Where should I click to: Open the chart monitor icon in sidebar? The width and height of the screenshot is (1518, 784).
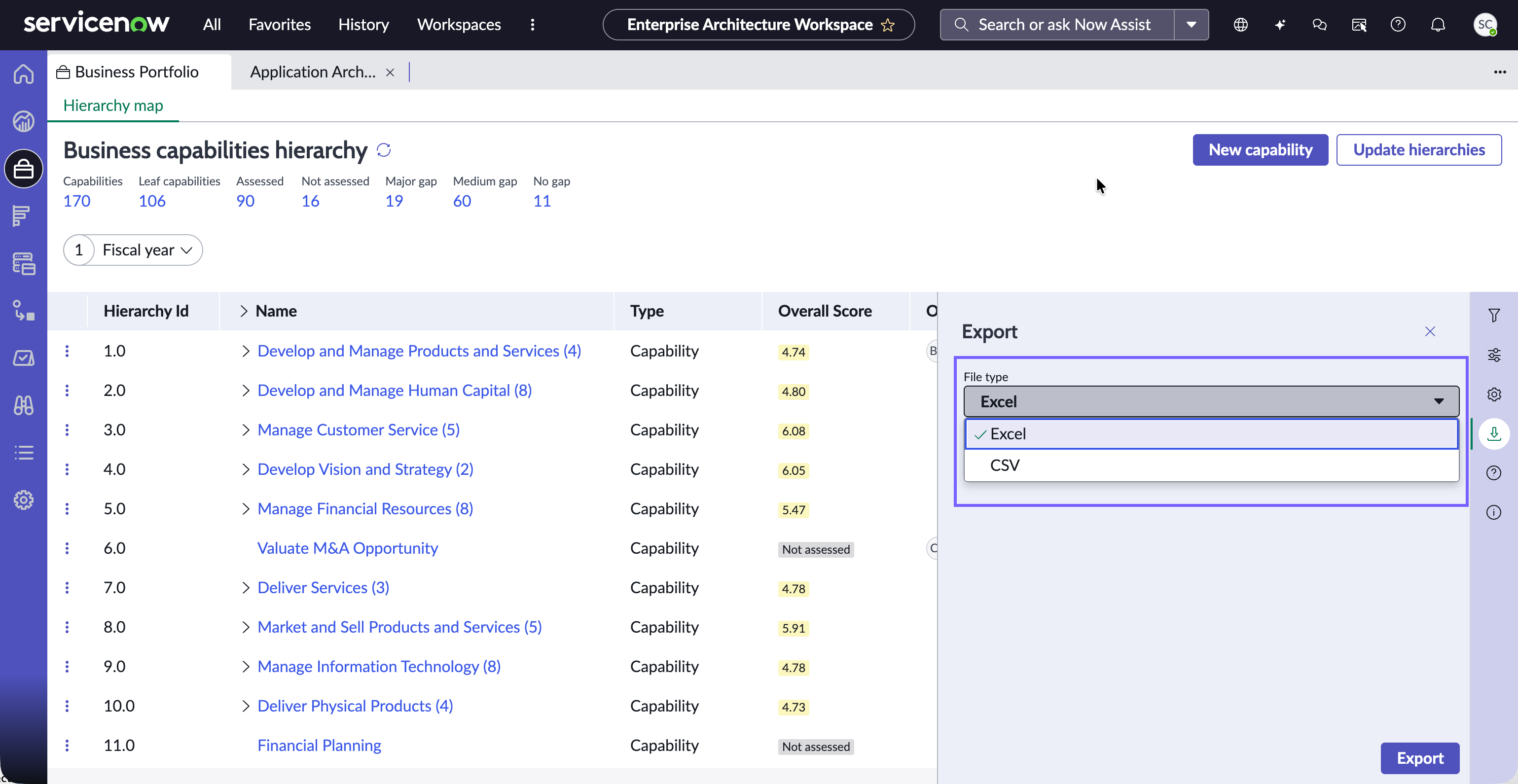pos(24,358)
